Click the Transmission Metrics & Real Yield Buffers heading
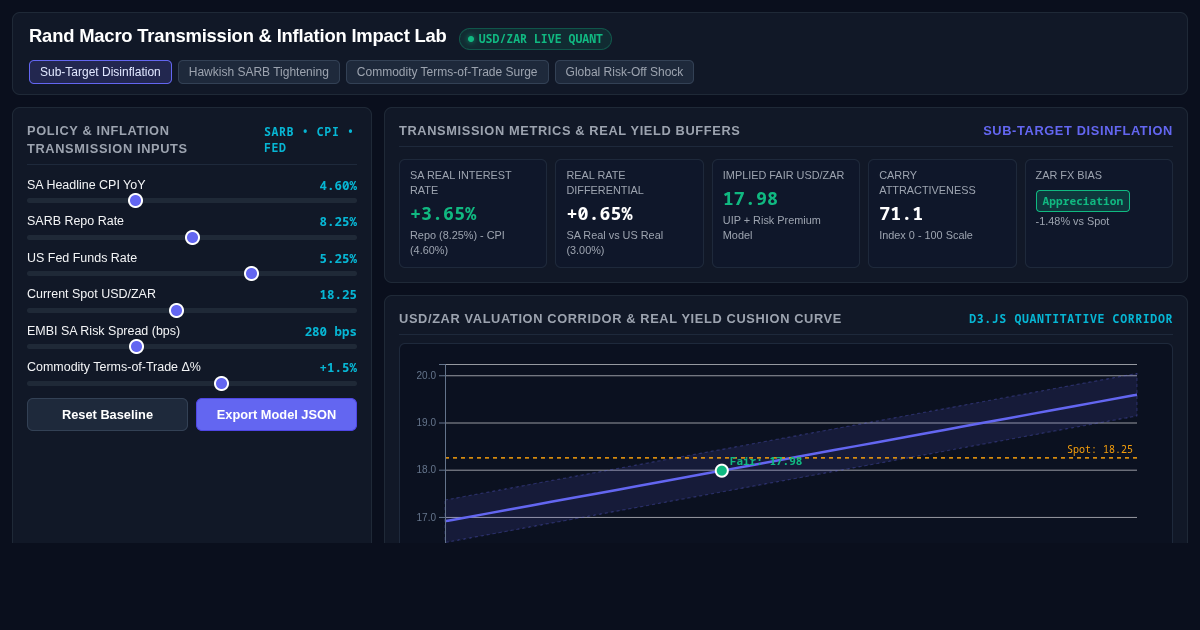Viewport: 1200px width, 630px height. 570,131
